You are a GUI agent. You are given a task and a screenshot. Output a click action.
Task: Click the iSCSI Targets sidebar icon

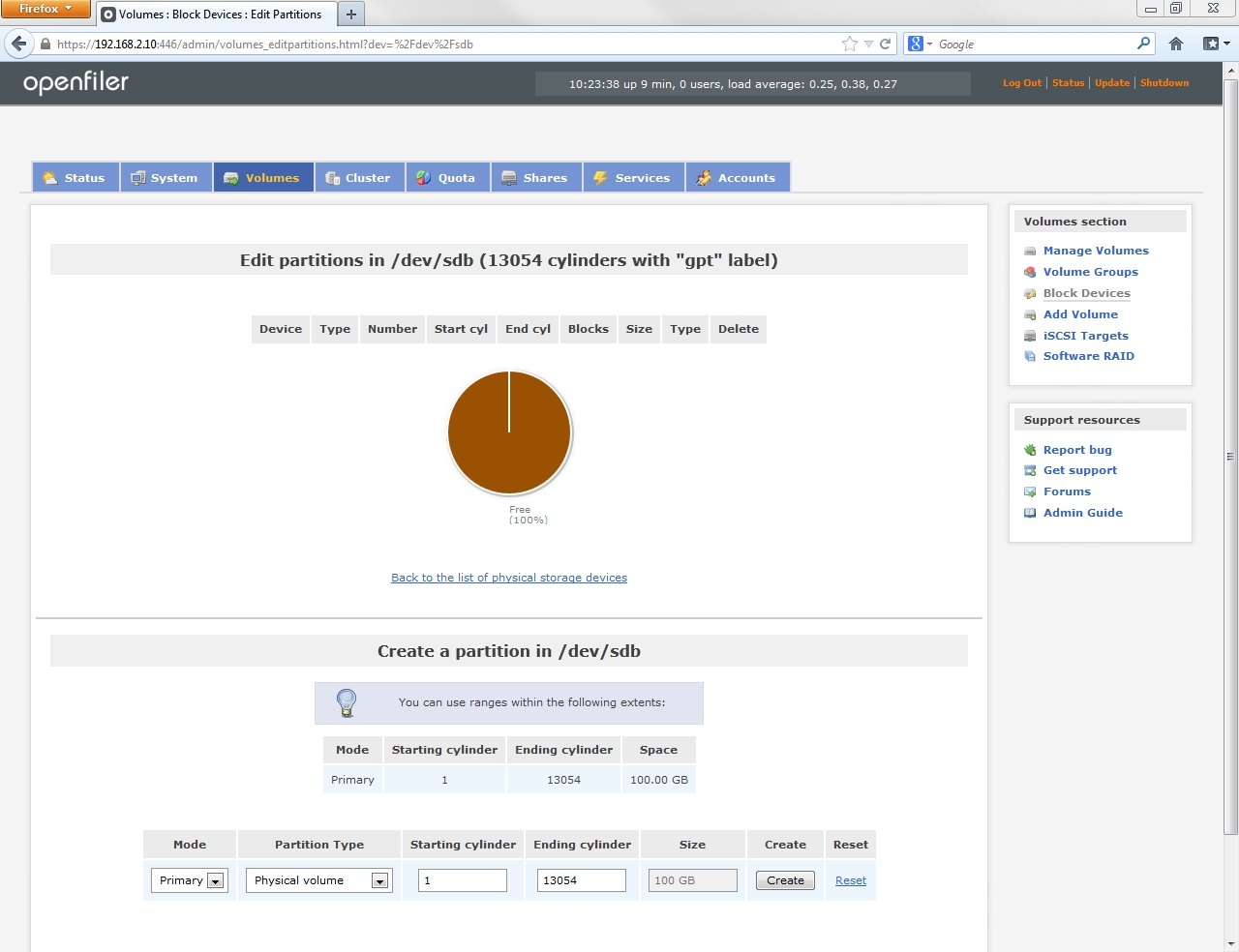tap(1030, 337)
